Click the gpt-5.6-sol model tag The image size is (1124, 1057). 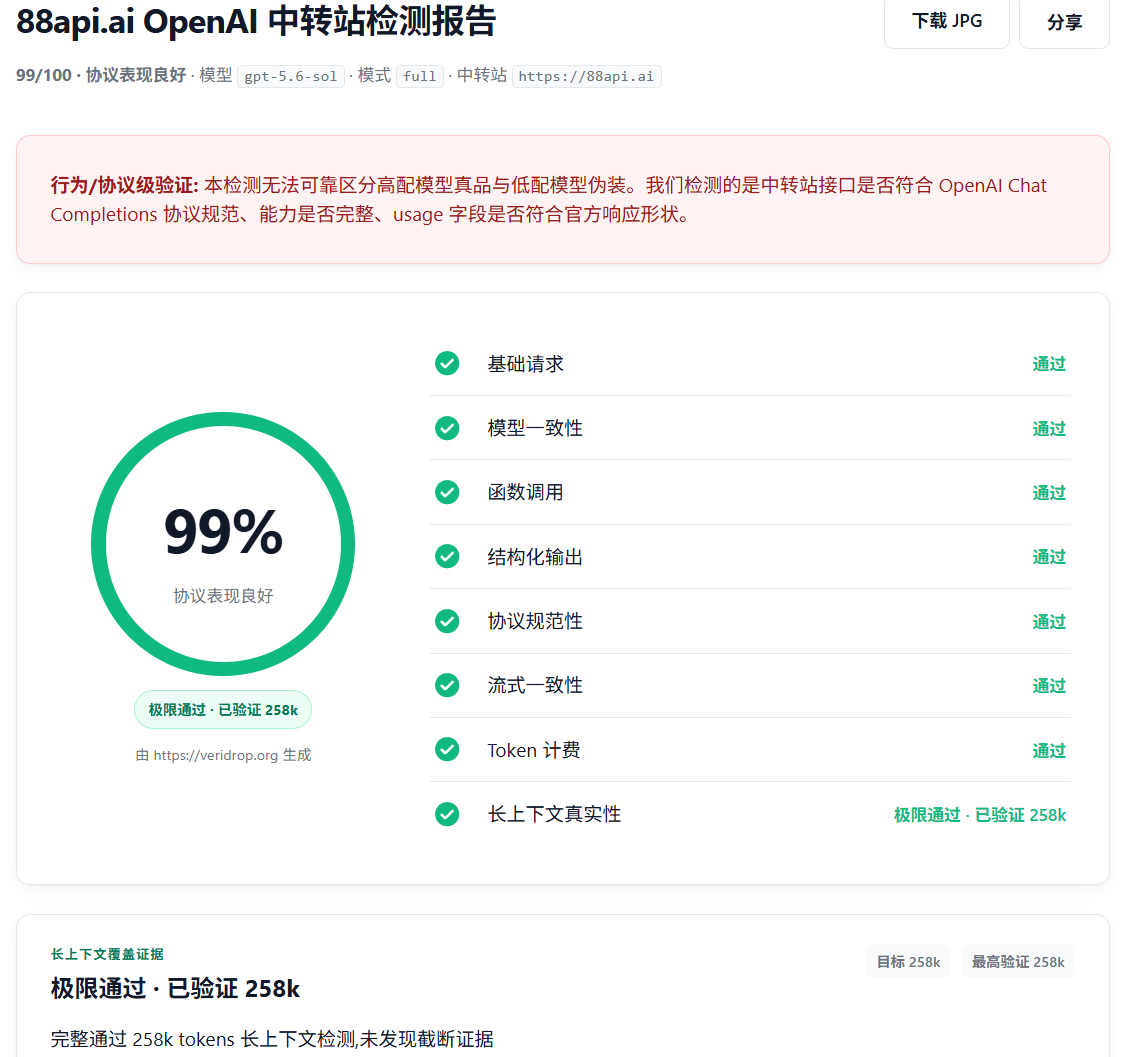(290, 76)
